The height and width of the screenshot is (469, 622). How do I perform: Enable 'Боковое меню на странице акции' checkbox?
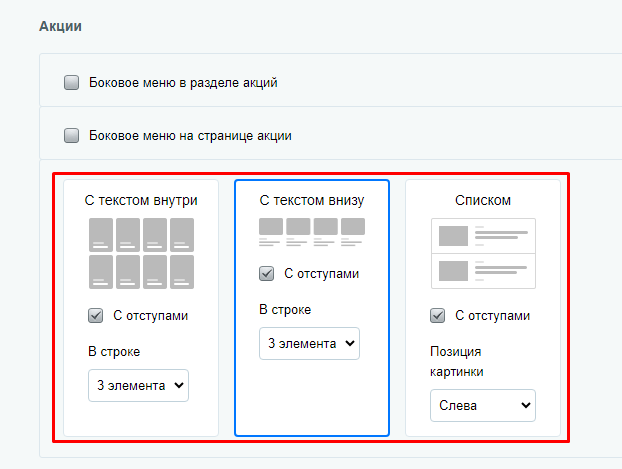click(71, 135)
